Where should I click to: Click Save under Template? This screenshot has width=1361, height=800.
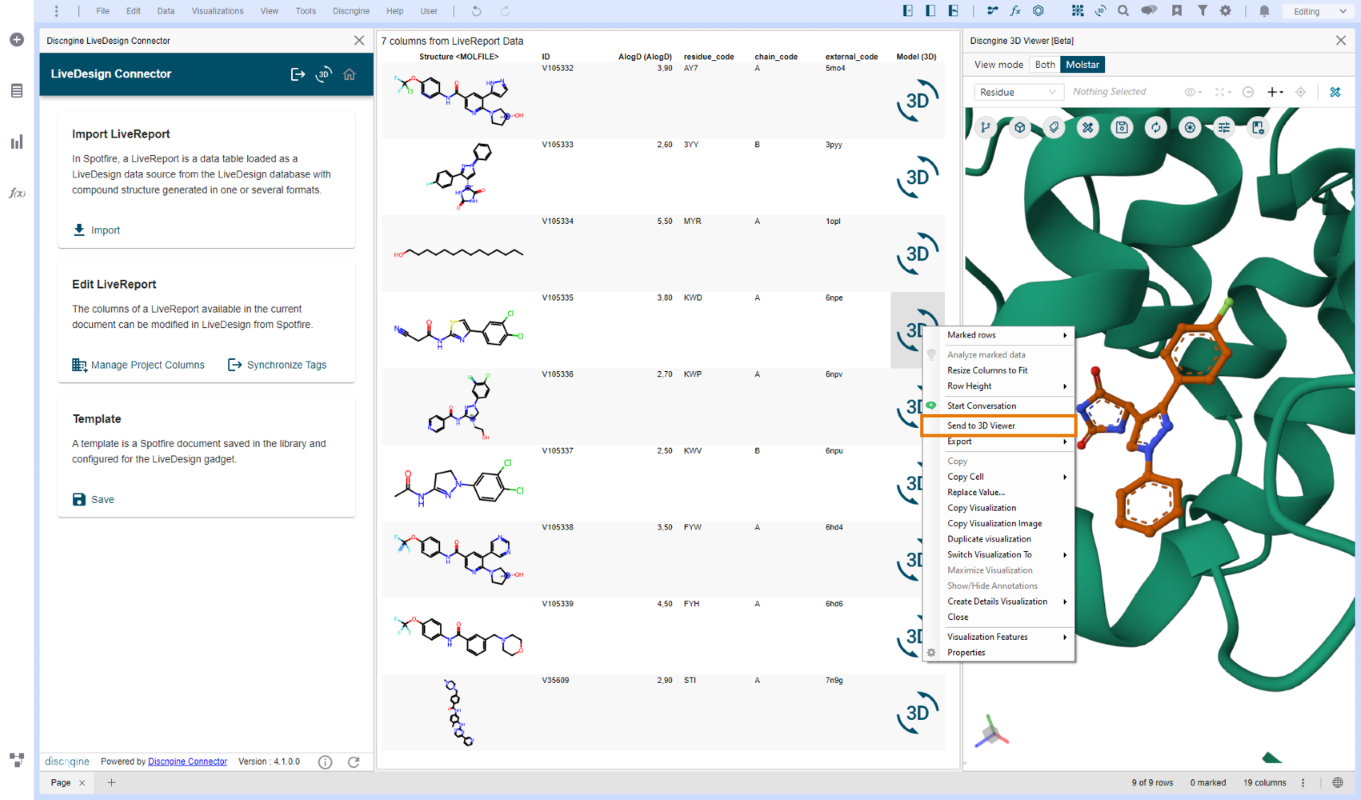pos(93,499)
